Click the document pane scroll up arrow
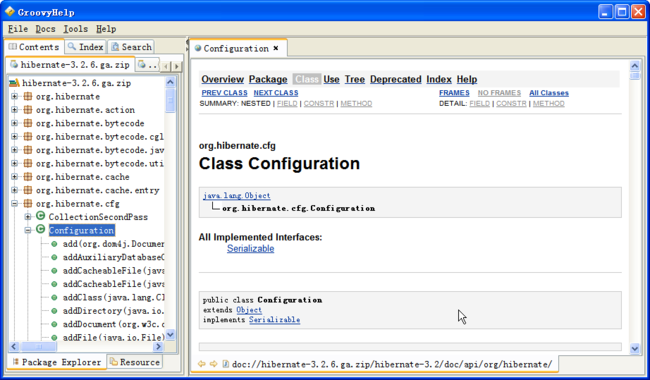 tap(635, 65)
